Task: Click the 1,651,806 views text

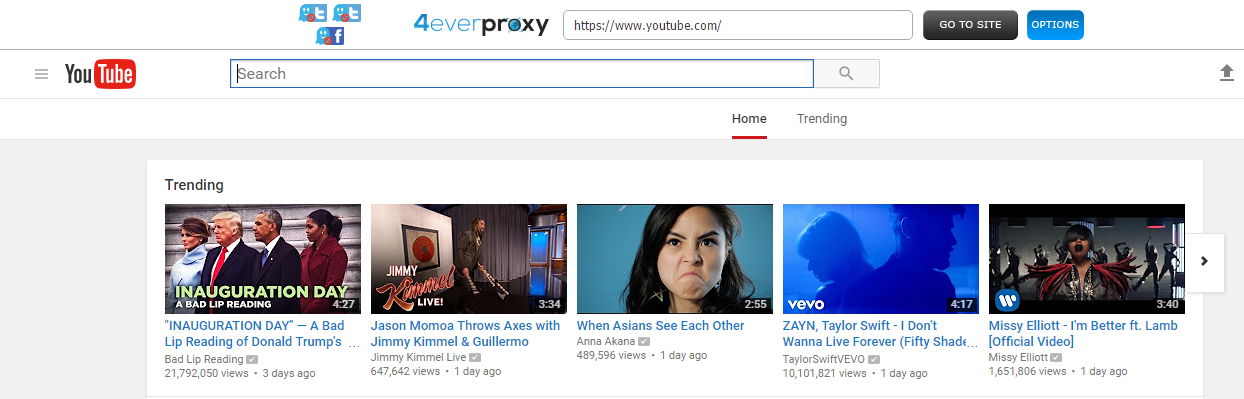Action: point(1027,371)
